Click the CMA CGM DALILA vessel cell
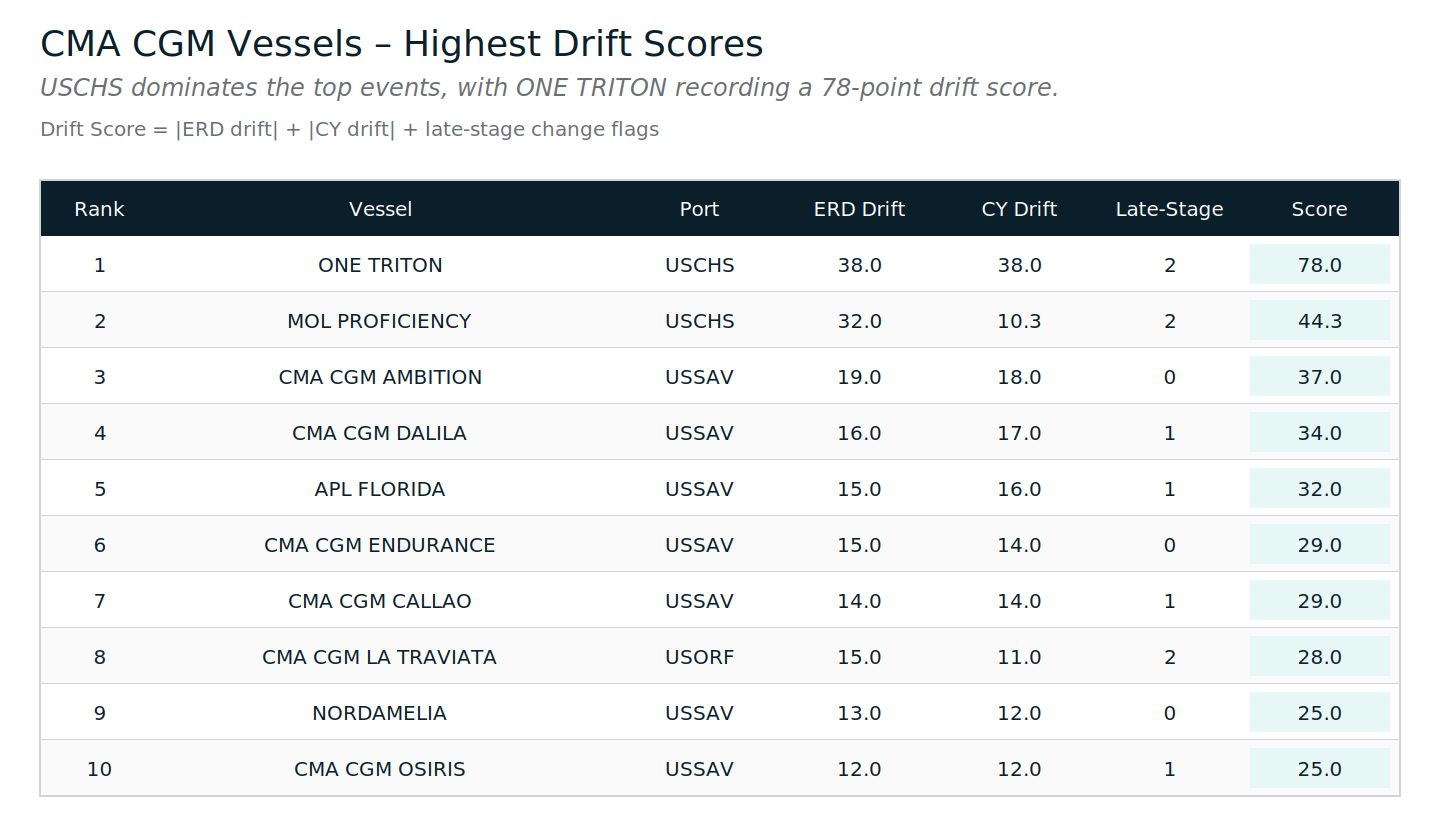Screen dimensions: 1440x840 coord(379,433)
